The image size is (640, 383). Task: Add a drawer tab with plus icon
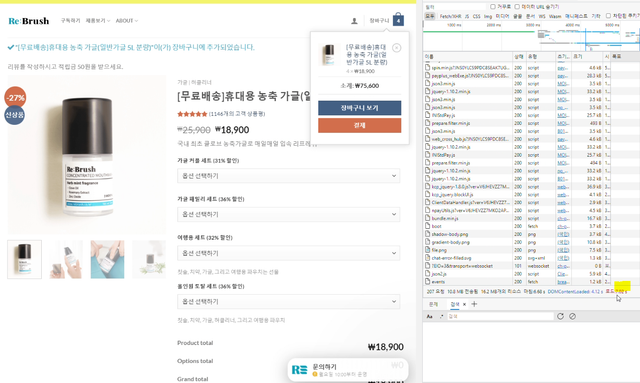474,304
